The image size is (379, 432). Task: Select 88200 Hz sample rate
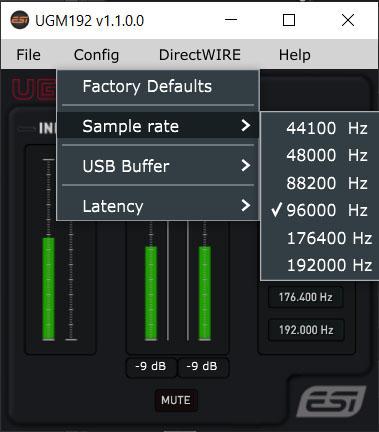320,183
